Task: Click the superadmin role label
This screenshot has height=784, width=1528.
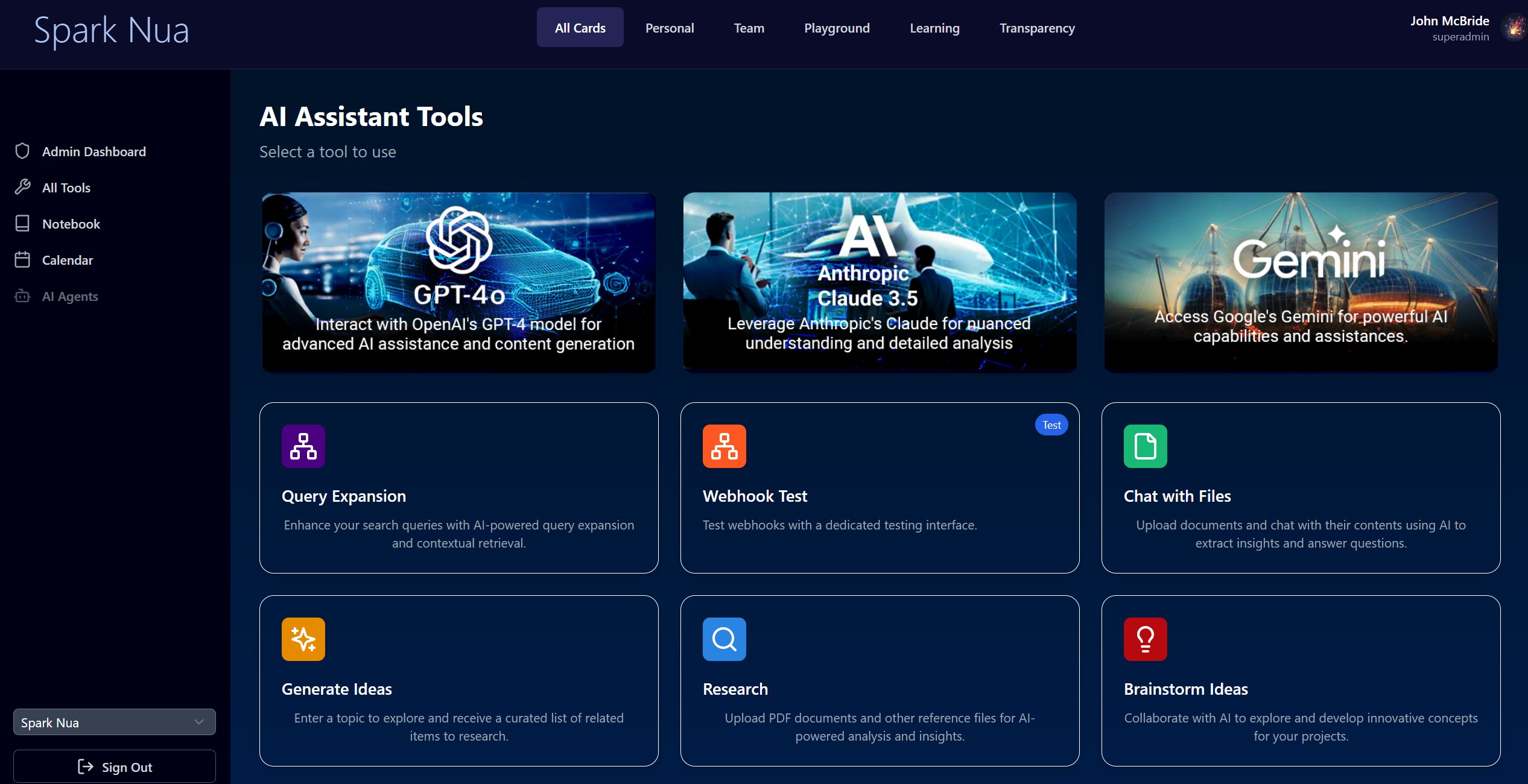Action: coord(1460,37)
